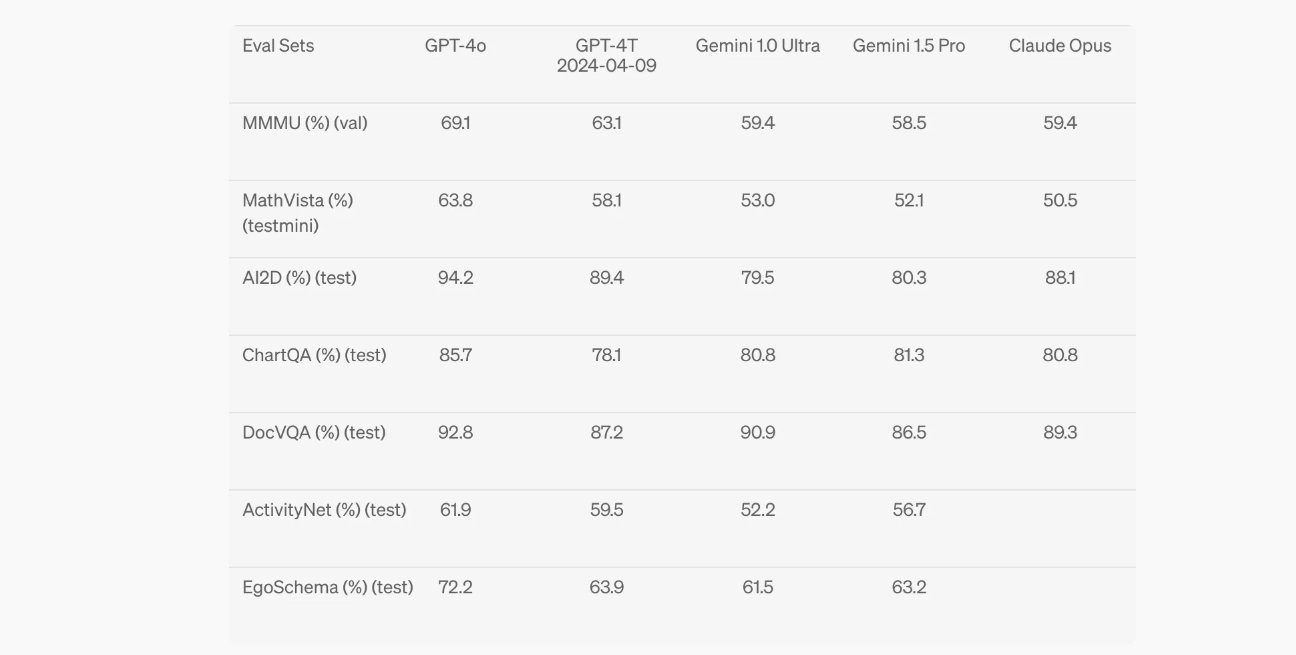Select Gemini 1.5 Pro ActivityNet score 56.7

click(x=909, y=510)
